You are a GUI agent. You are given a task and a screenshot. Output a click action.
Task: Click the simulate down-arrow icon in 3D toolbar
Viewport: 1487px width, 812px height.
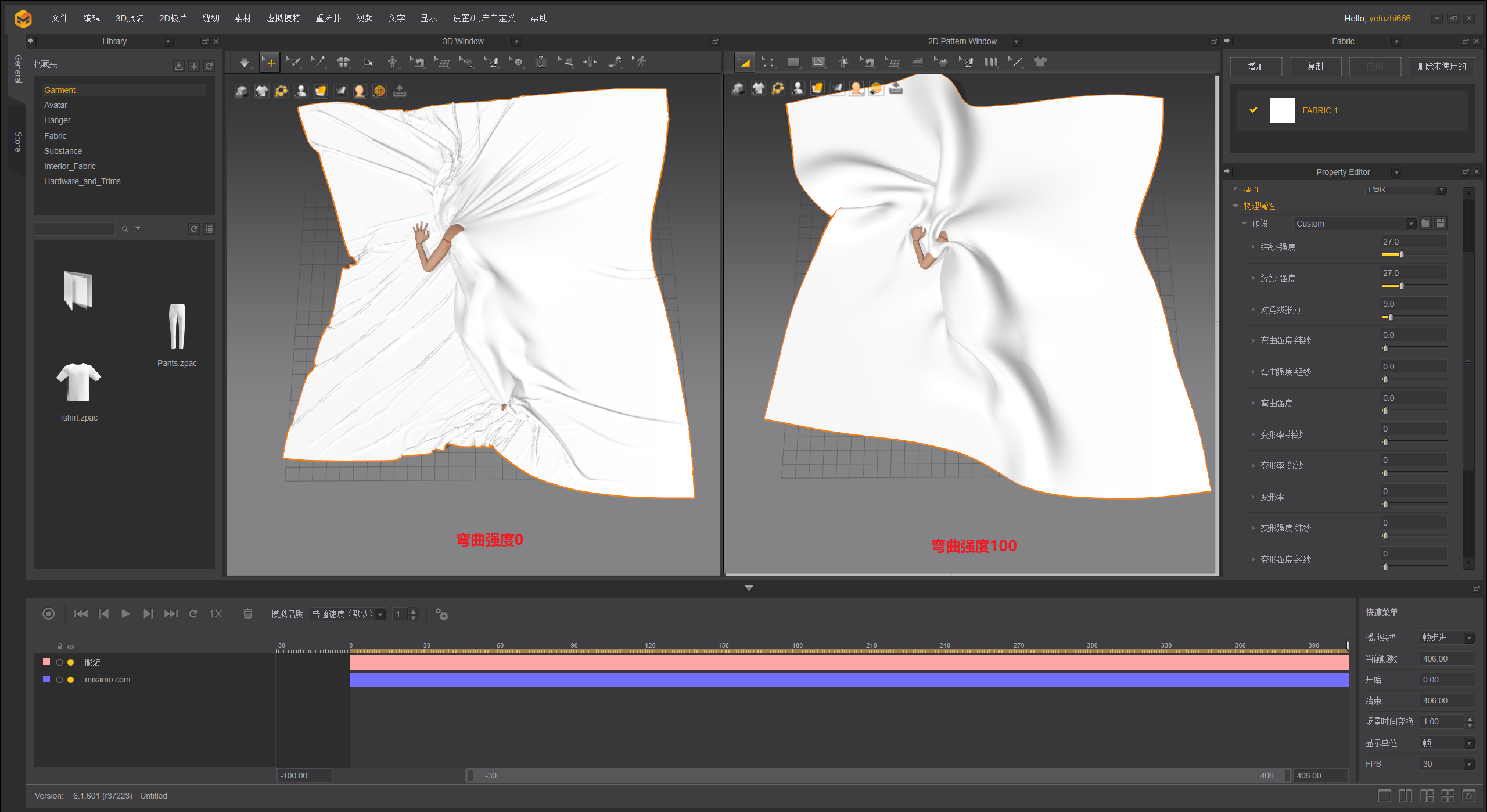point(245,62)
